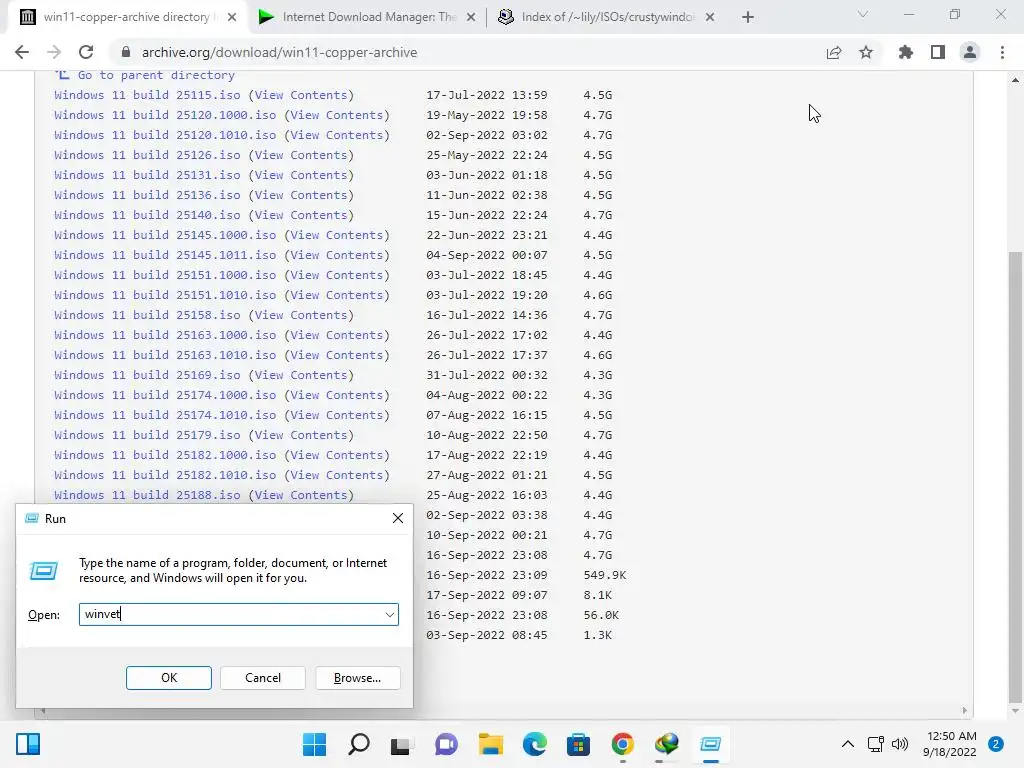
Task: Click the 17-Sep-2022 09:07 date text
Action: 487,595
